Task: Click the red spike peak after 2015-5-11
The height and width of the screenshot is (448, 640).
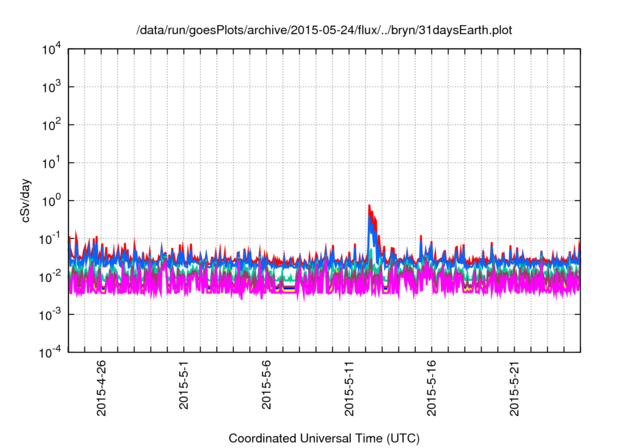Action: coord(369,206)
